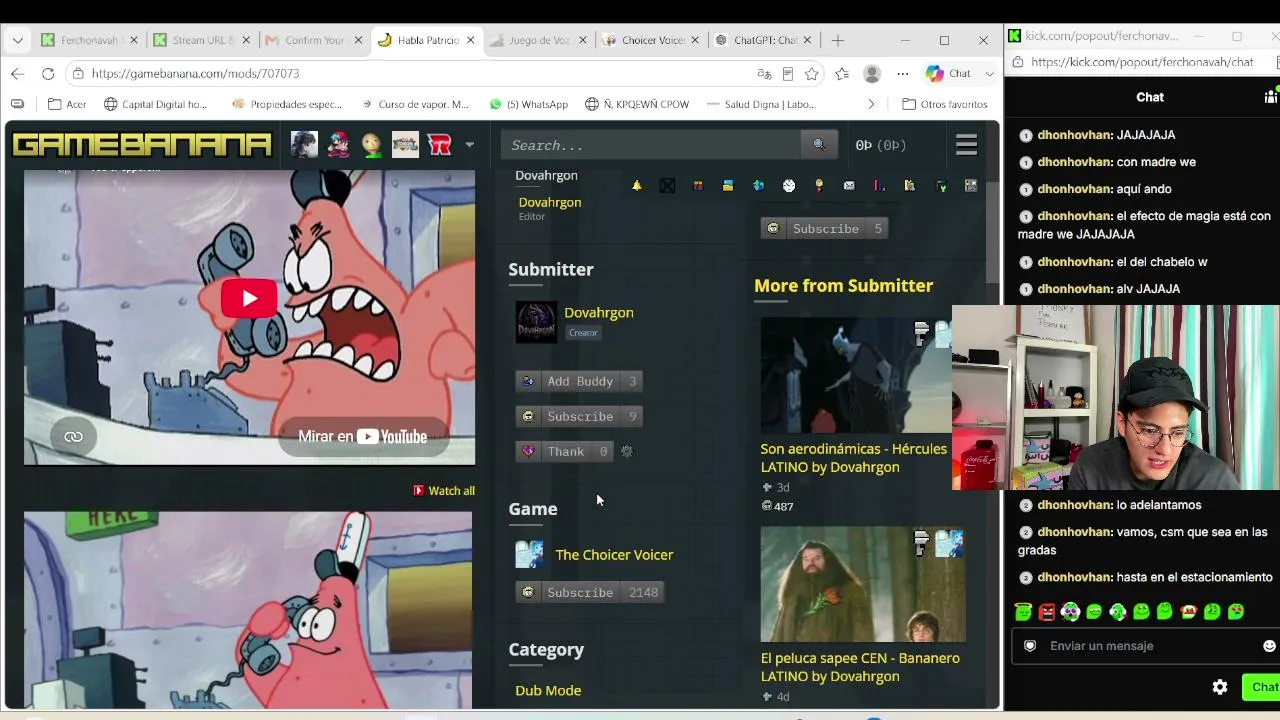Click Add Buddy button
This screenshot has height=720, width=1280.
(x=579, y=381)
